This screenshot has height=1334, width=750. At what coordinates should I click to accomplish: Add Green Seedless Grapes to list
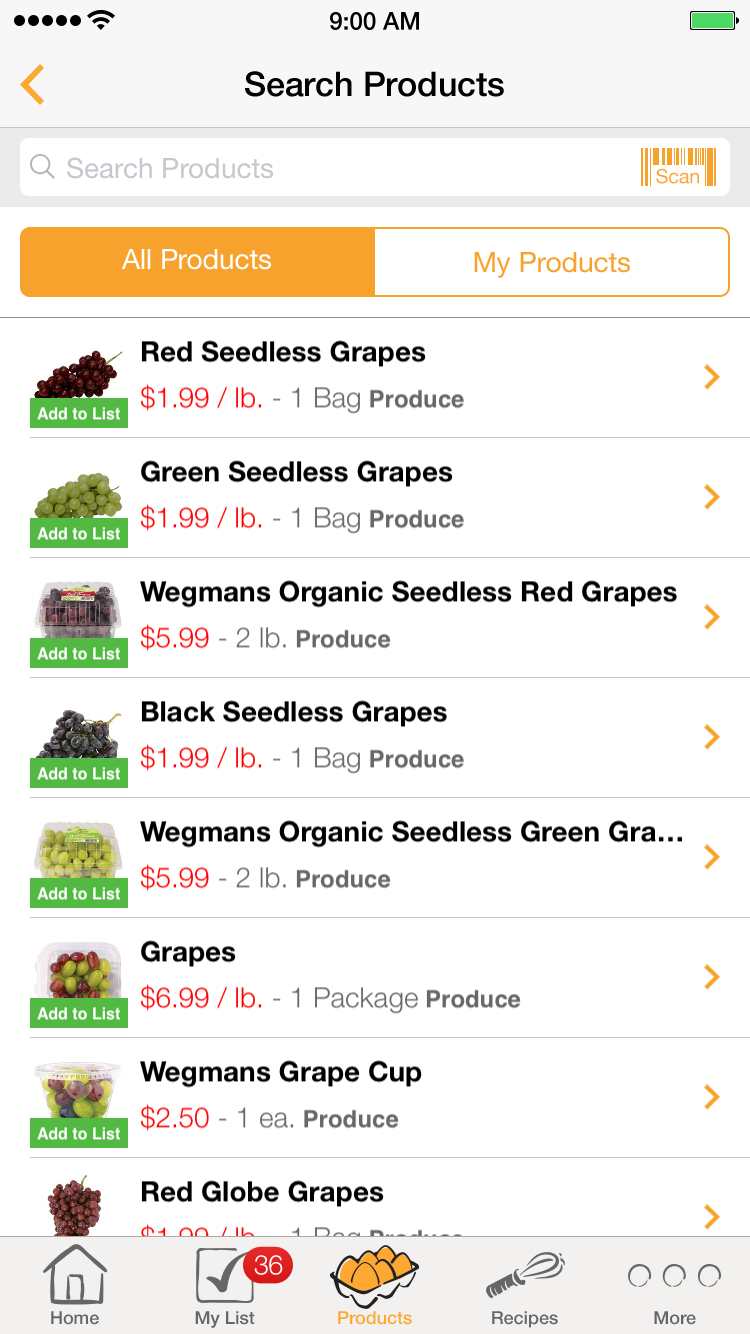click(x=79, y=534)
